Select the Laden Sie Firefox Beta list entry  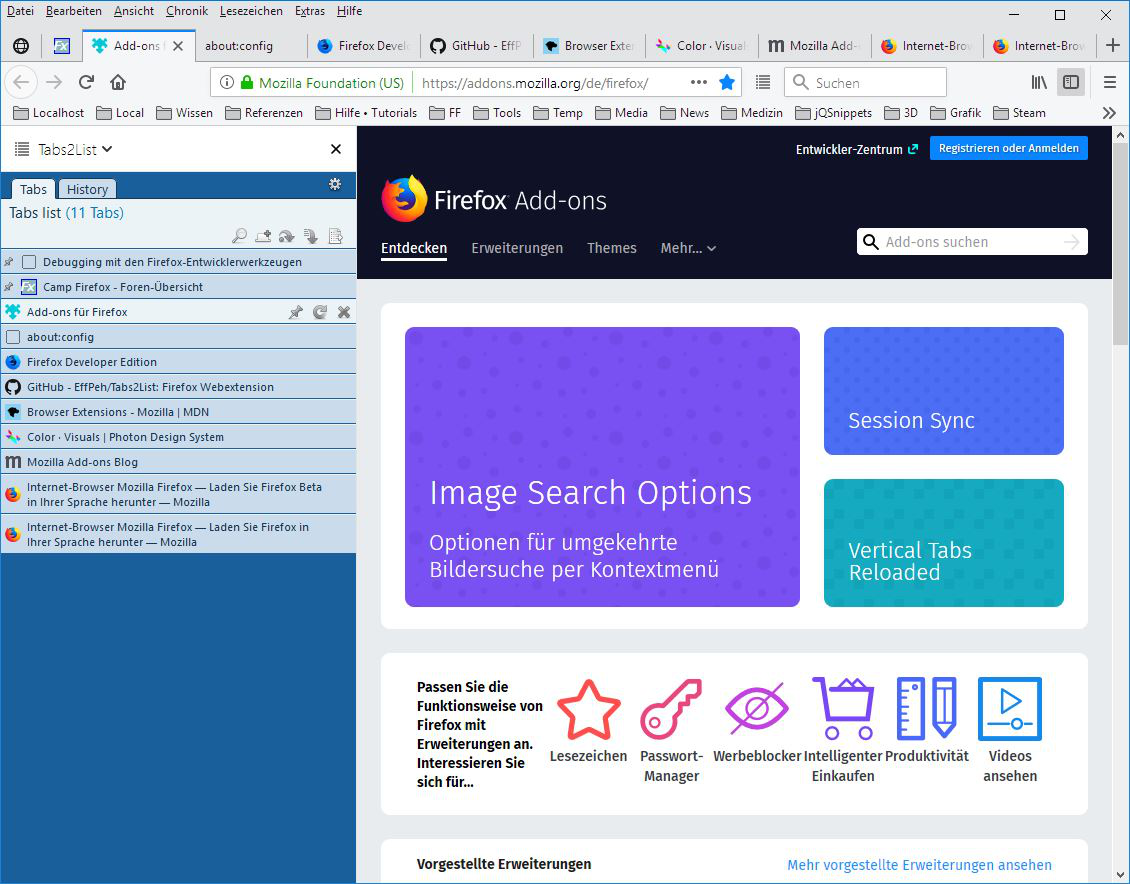click(x=179, y=494)
